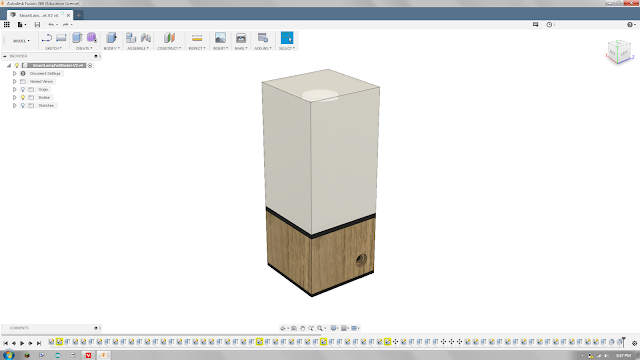Toggle Bodies folder visibility bulb
Image resolution: width=640 pixels, height=360 pixels.
[x=23, y=98]
